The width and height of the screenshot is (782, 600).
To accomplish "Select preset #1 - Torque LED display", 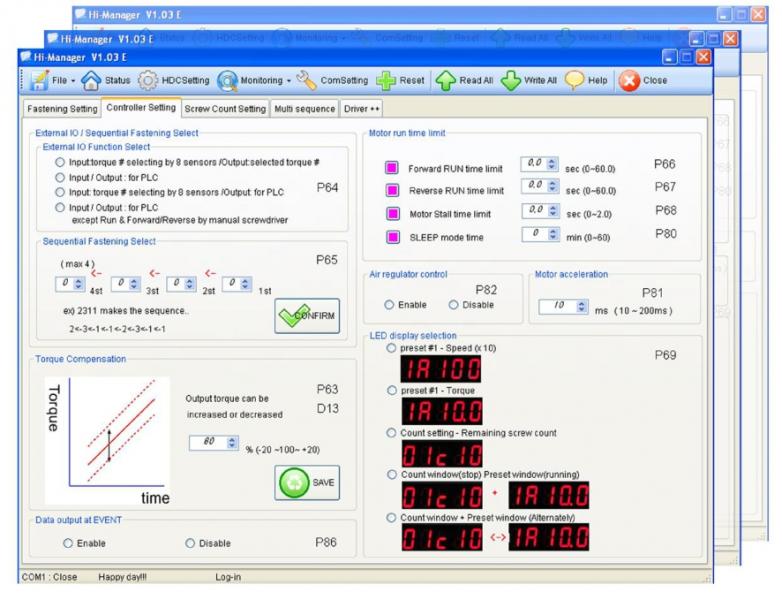I will click(x=391, y=390).
